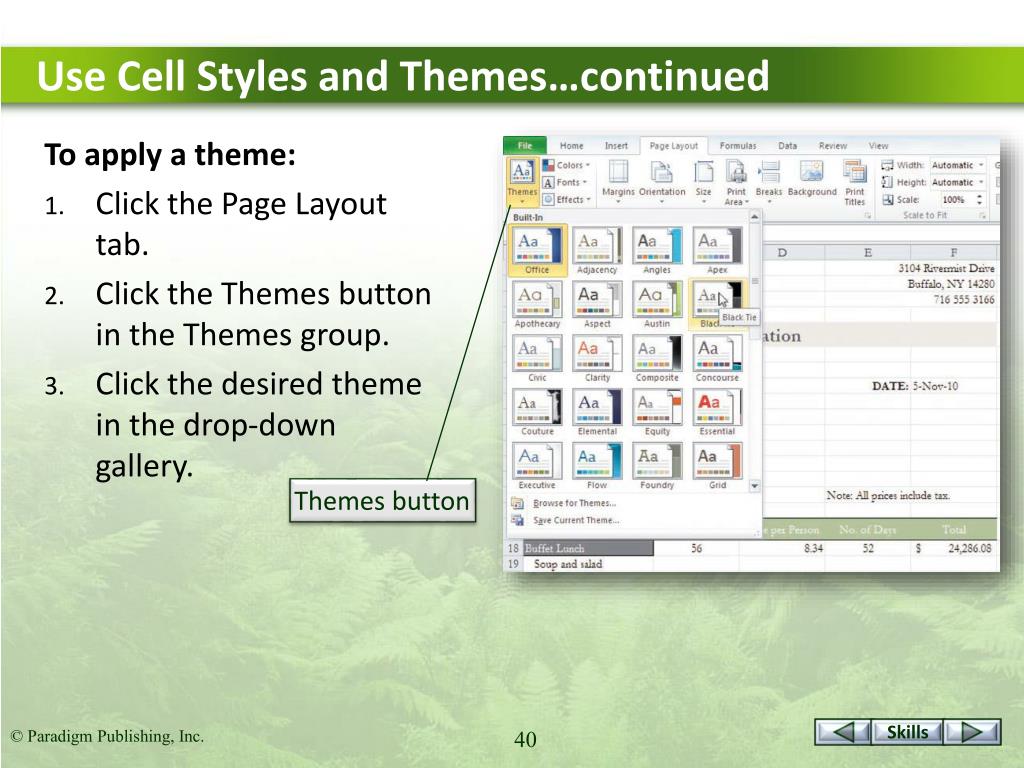Open the Orientation options
The width and height of the screenshot is (1024, 768).
(x=662, y=182)
